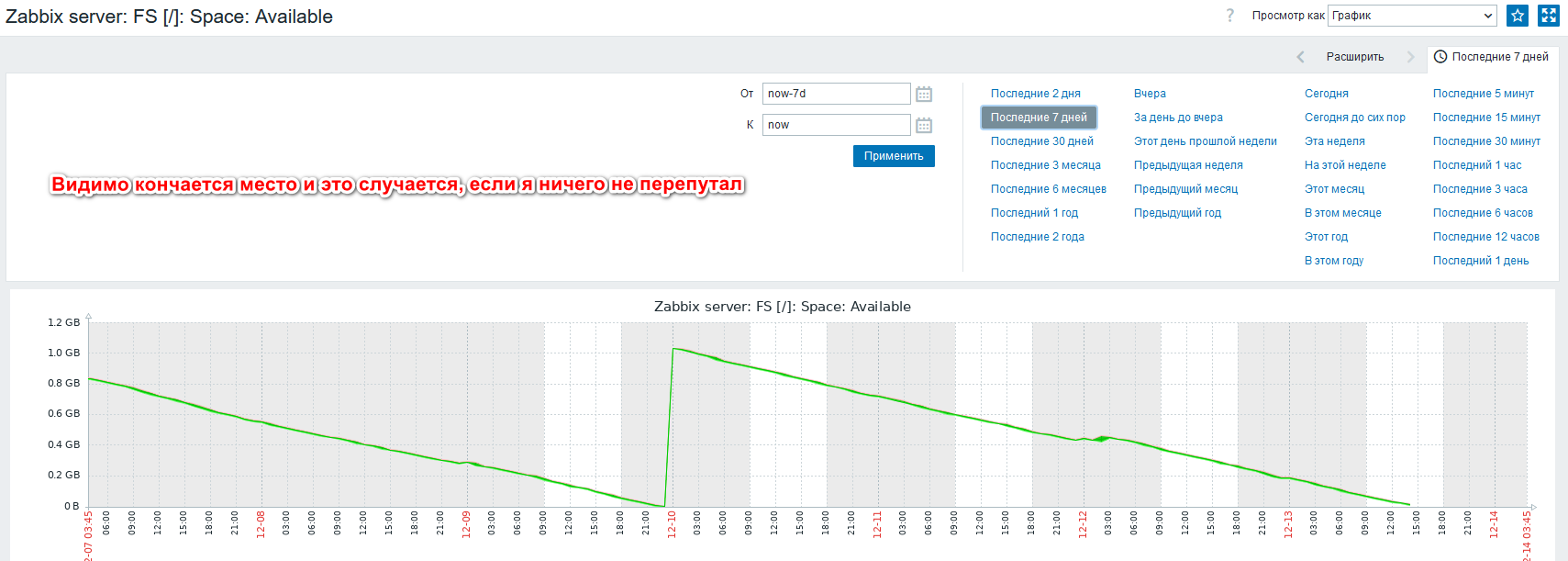Select Последние 12 часов range
The width and height of the screenshot is (1568, 561).
click(x=1485, y=237)
